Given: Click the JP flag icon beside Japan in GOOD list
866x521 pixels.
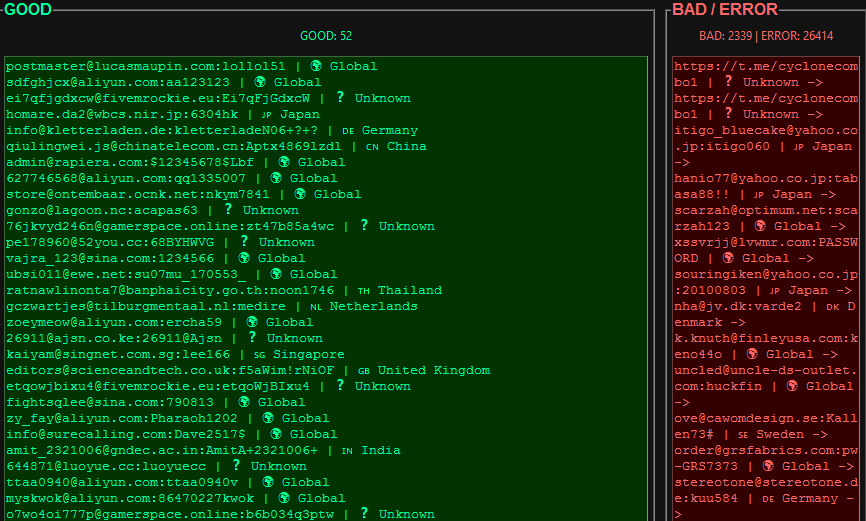Looking at the screenshot, I should [267, 115].
